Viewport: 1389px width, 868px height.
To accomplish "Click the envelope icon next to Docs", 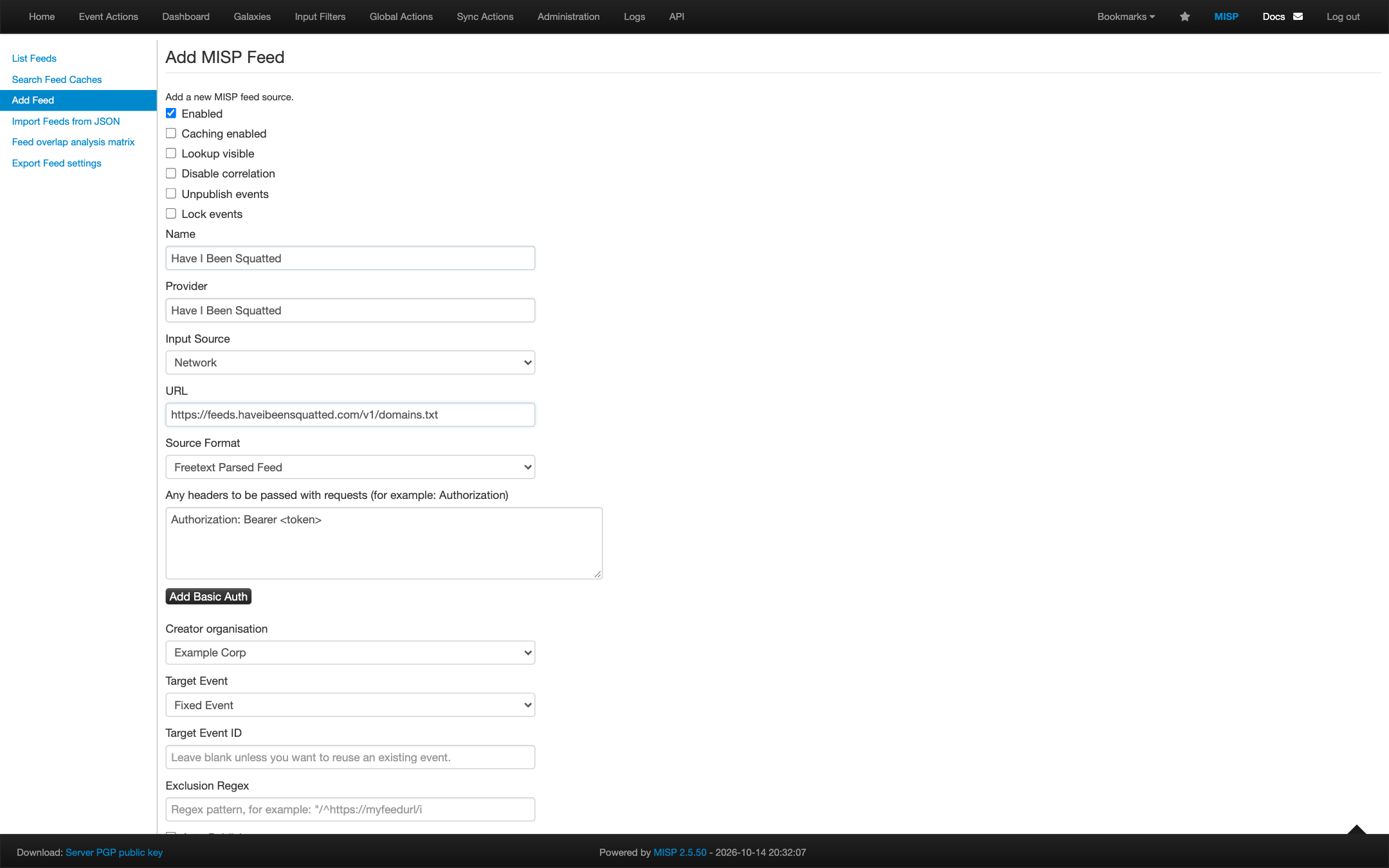I will [x=1298, y=17].
